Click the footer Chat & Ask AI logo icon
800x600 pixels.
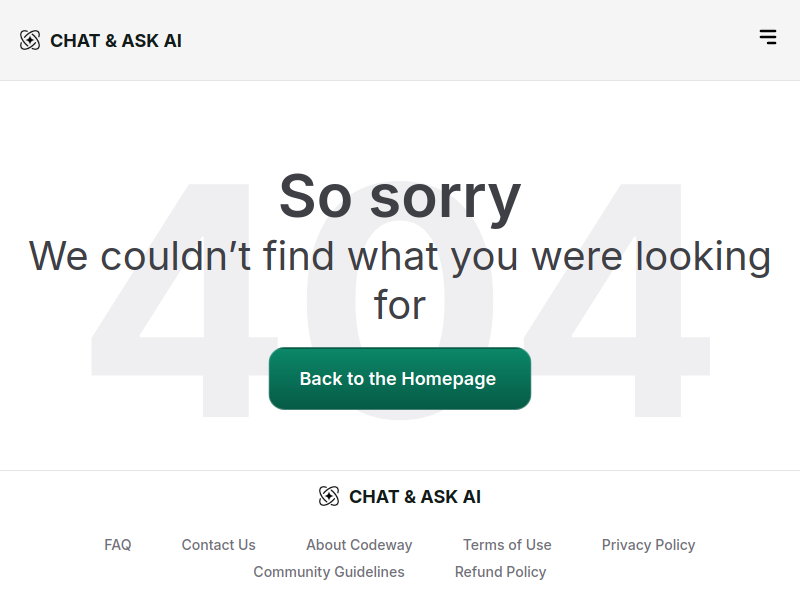[x=329, y=496]
